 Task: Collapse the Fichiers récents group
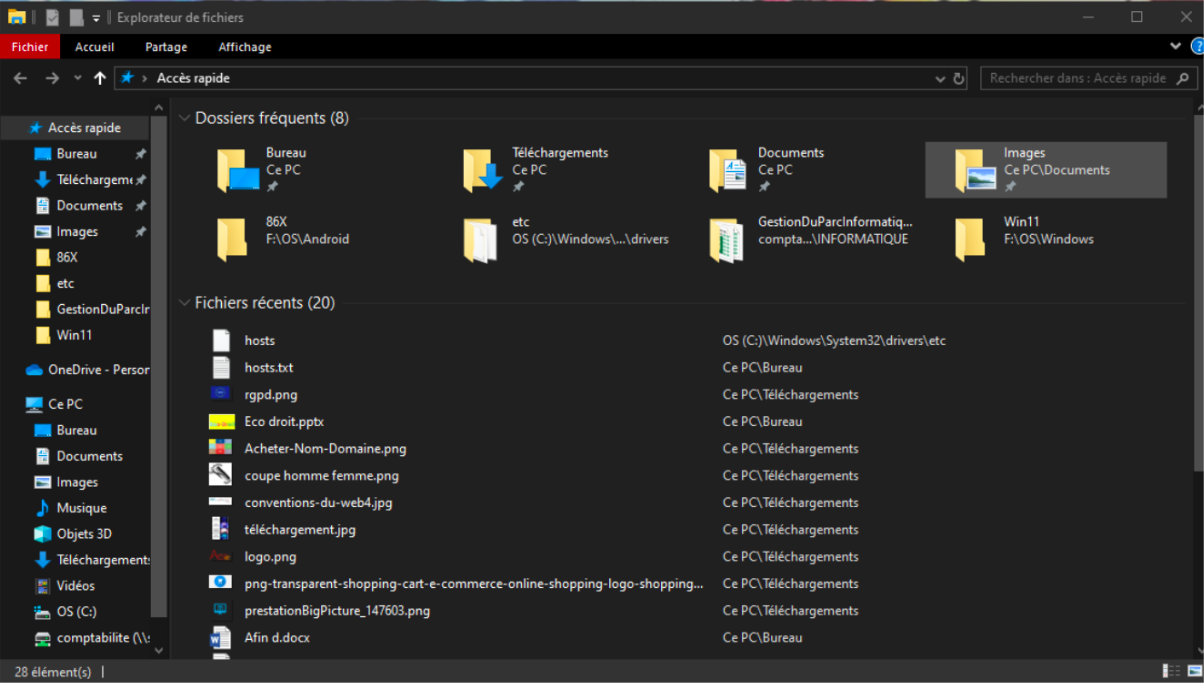(184, 303)
